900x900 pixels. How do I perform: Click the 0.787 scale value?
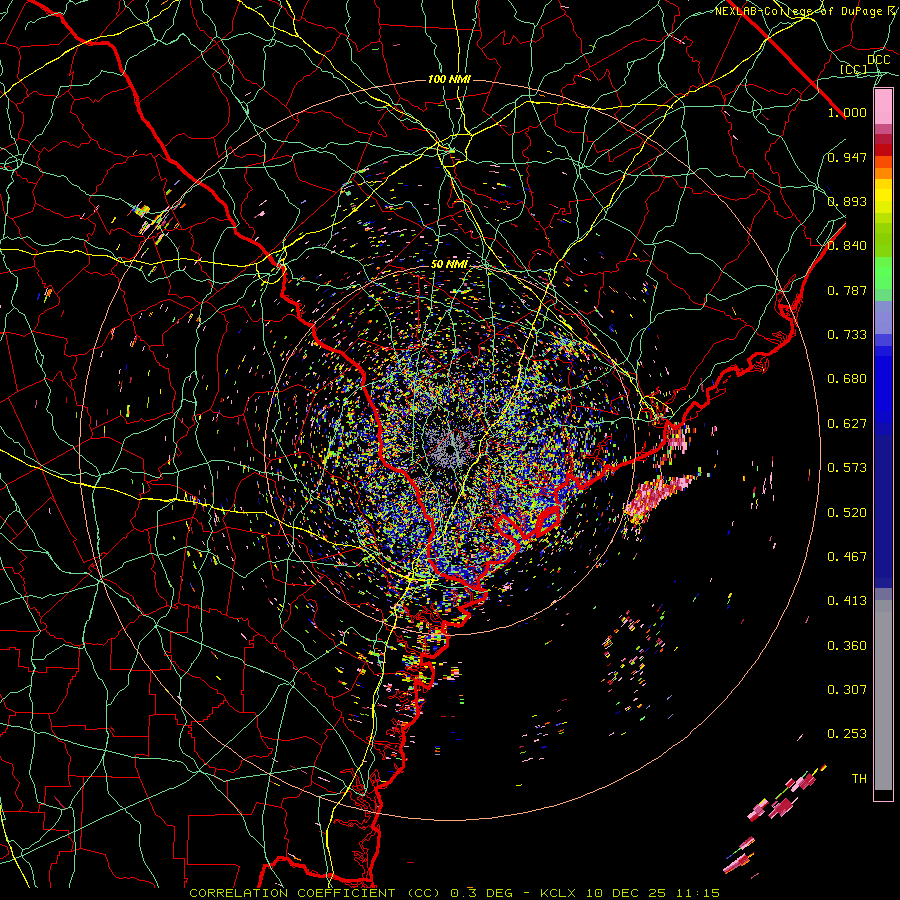(x=847, y=290)
